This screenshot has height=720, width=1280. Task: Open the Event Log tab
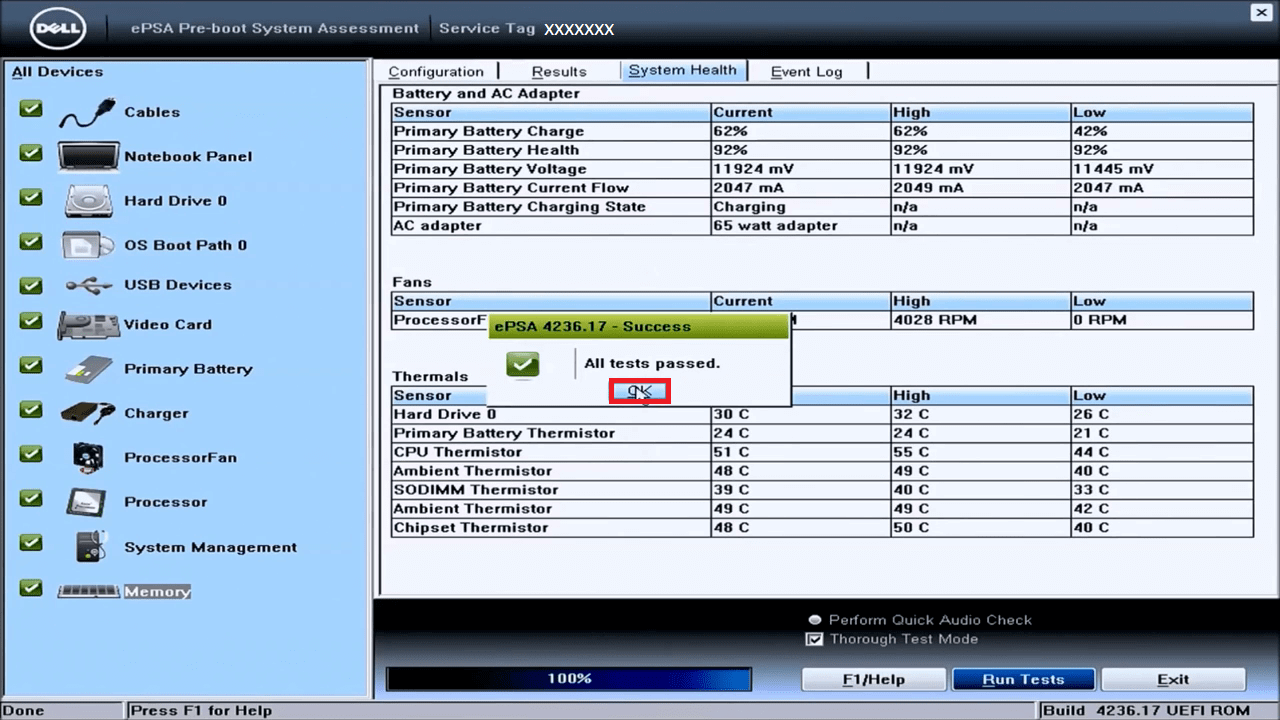806,72
